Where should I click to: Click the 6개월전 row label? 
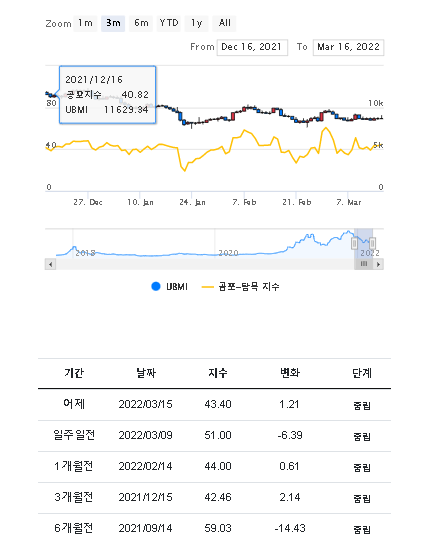tap(74, 528)
